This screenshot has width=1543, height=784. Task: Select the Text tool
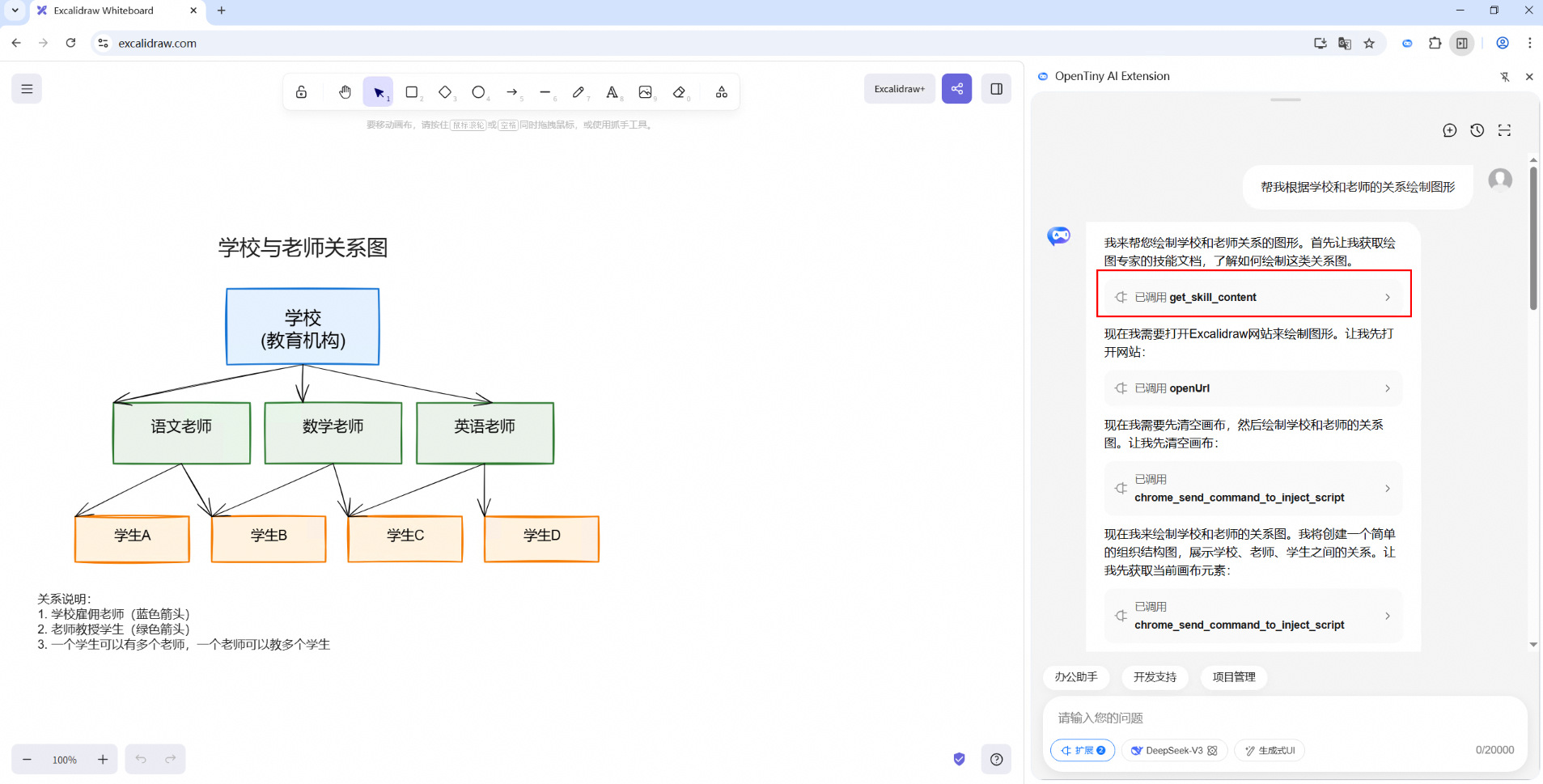[613, 92]
